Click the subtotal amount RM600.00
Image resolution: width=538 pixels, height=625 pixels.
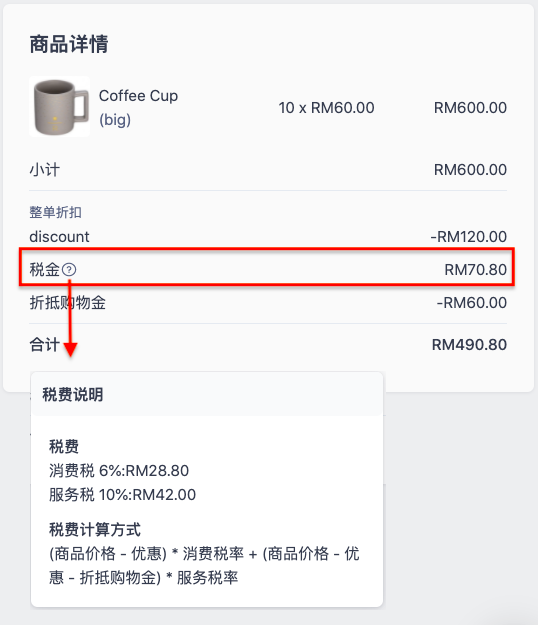[x=470, y=170]
